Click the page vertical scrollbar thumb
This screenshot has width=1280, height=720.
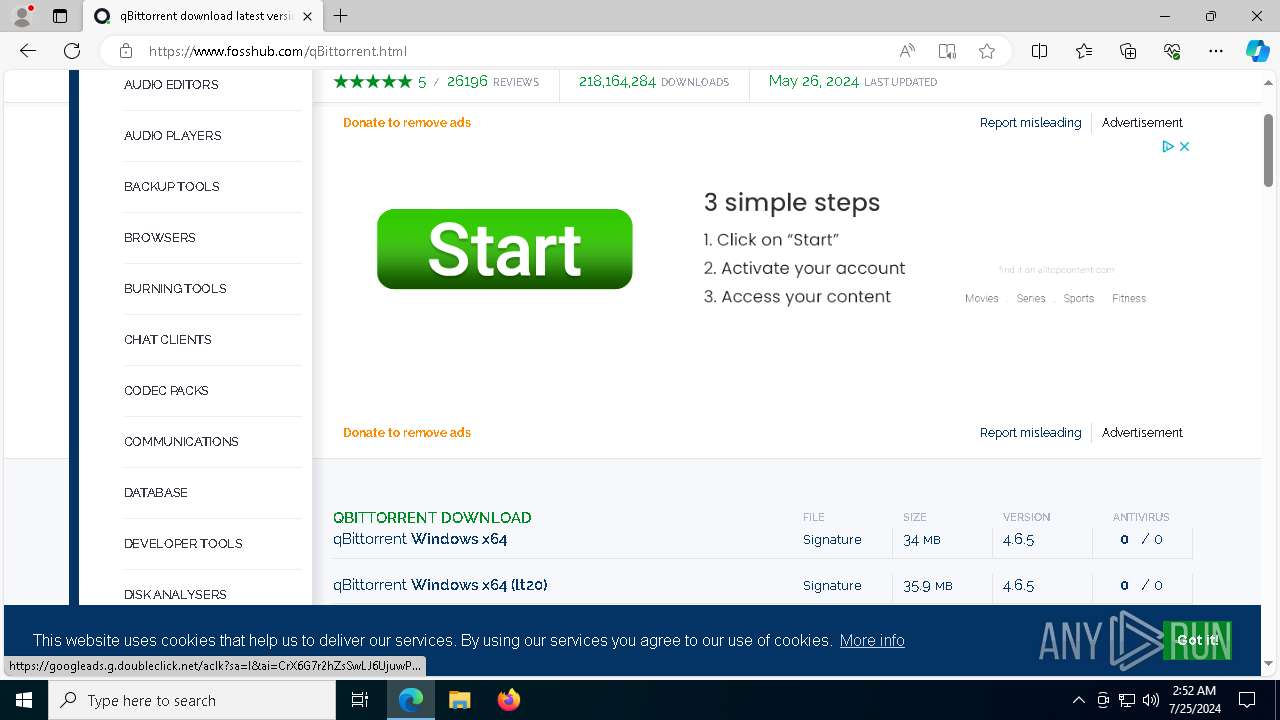[1269, 150]
